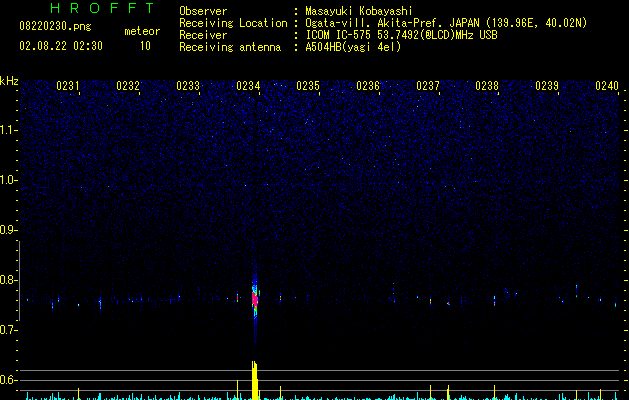Click the Observer field label
Viewport: 629px width, 400px height.
tap(203, 11)
